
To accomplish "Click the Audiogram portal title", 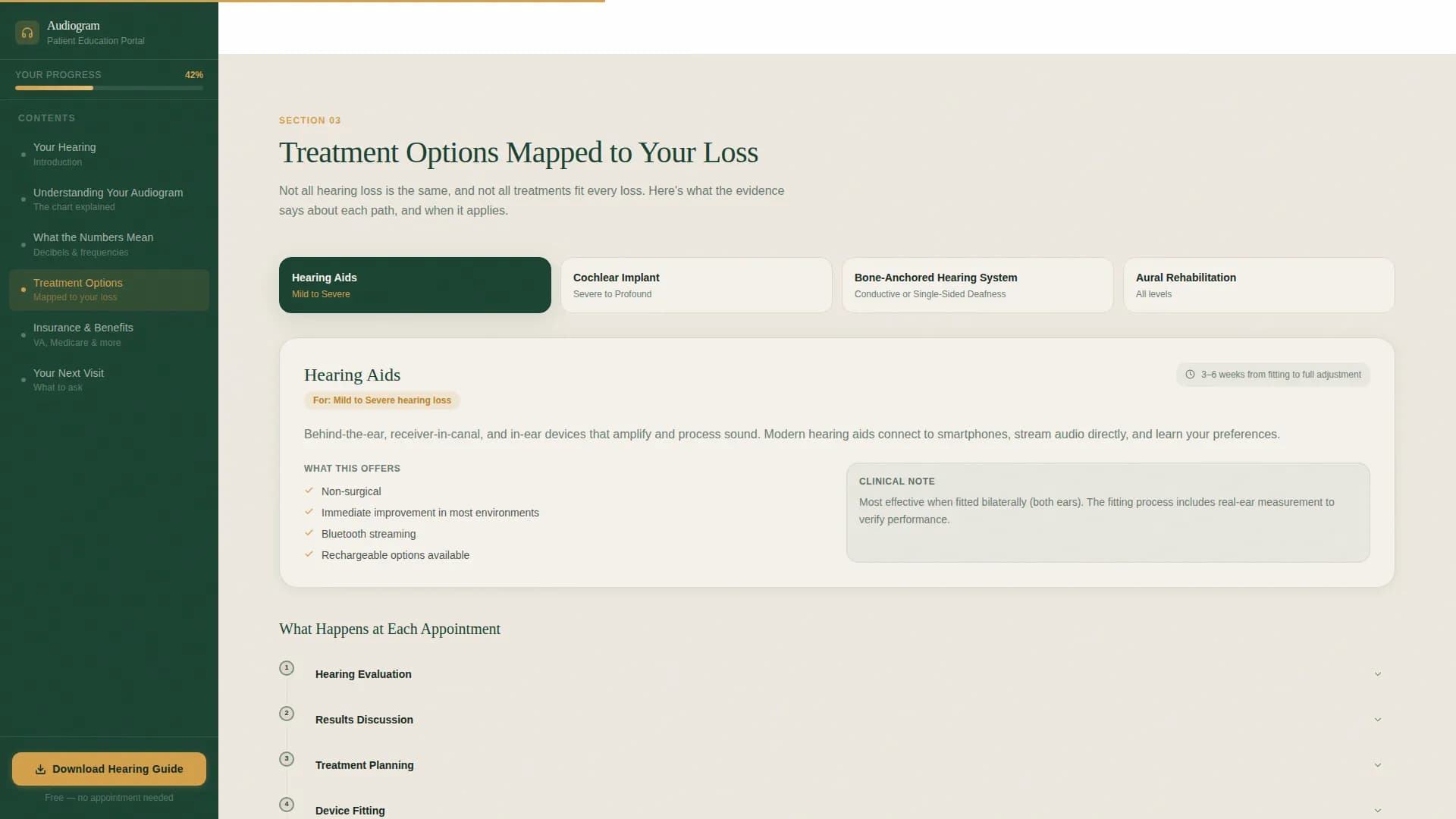I will tap(74, 26).
